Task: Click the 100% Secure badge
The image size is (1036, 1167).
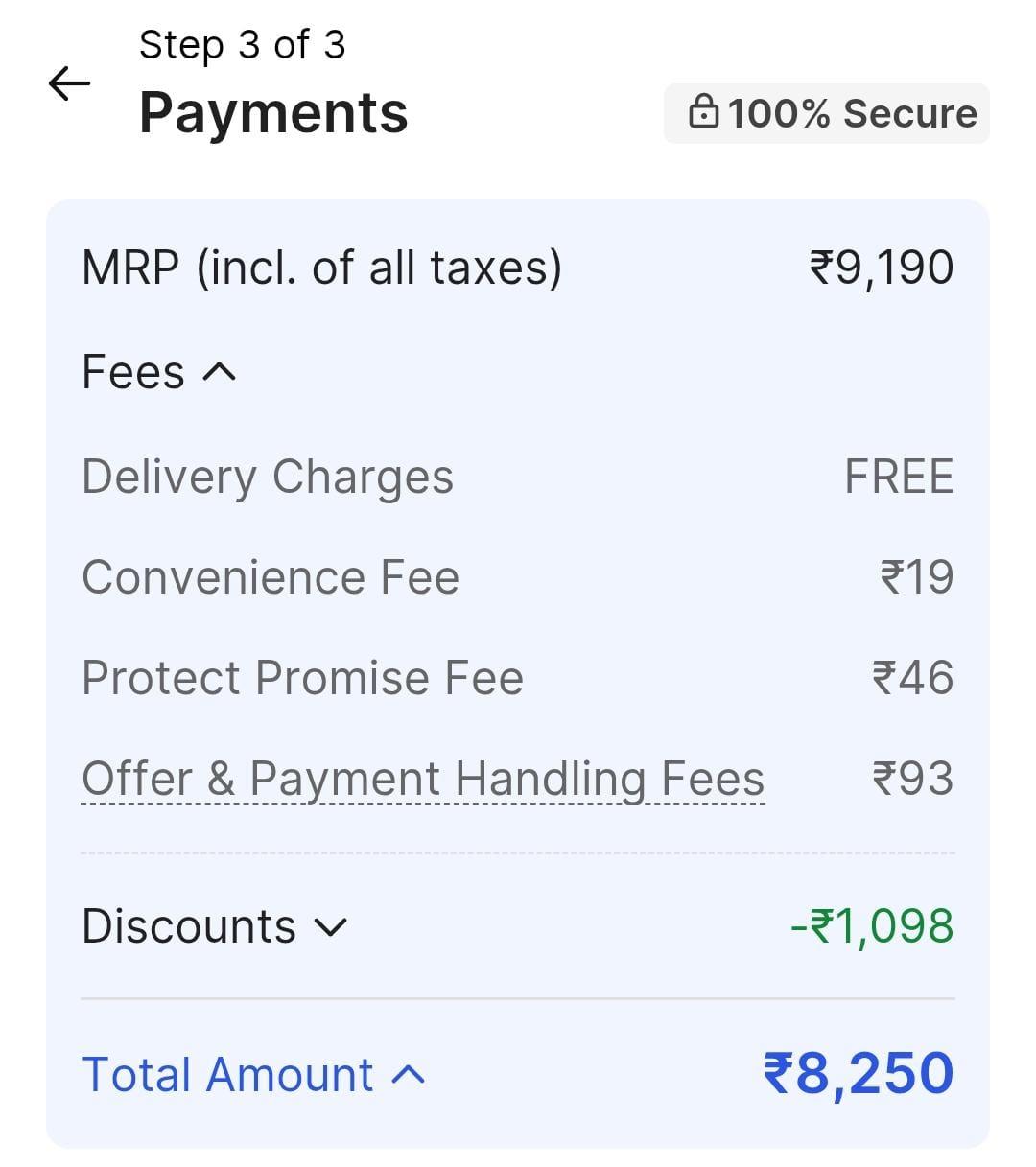Action: (x=827, y=113)
